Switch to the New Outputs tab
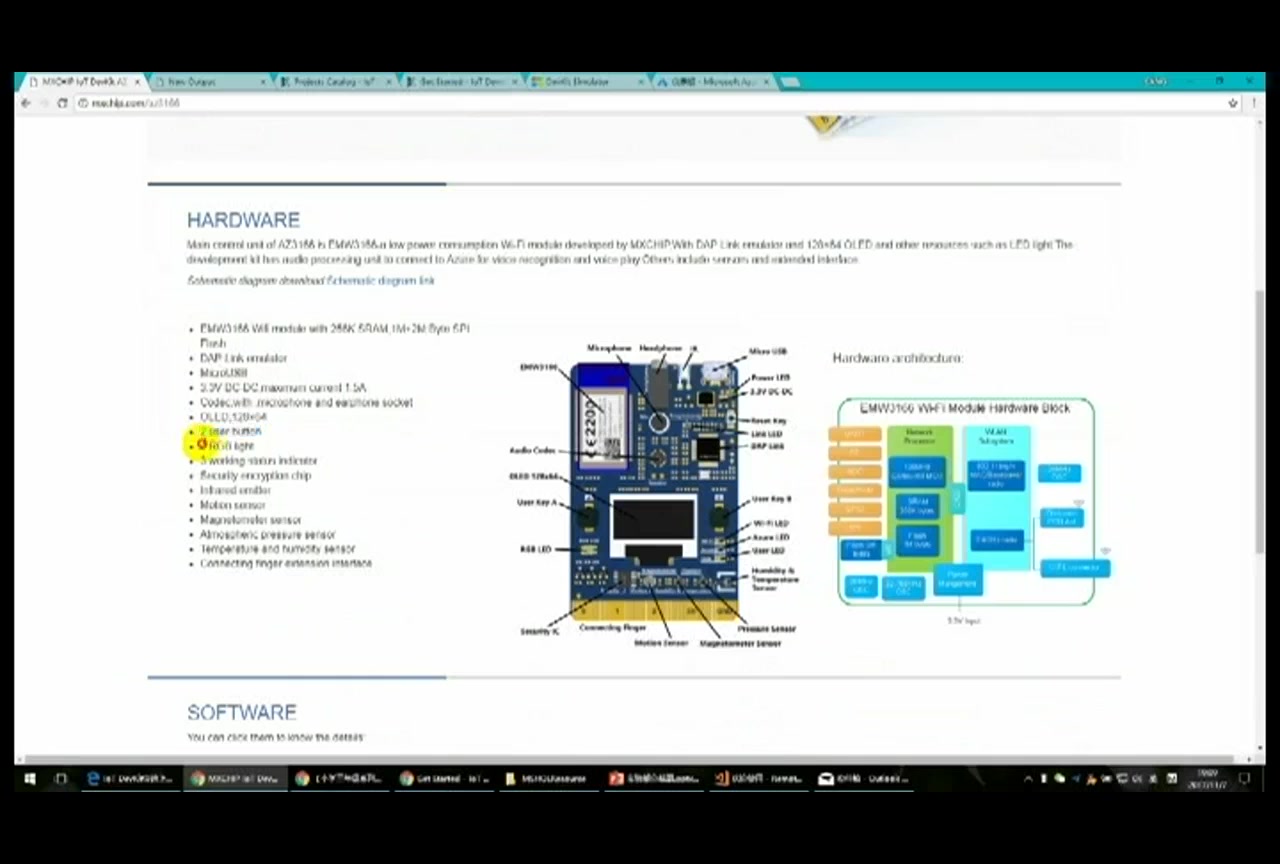Viewport: 1280px width, 864px height. (210, 82)
